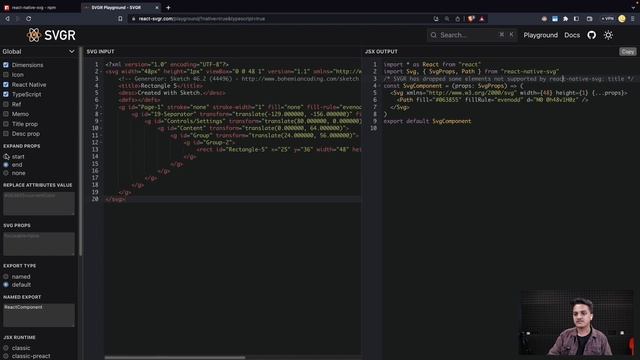Copy the JSX output with Copy button
This screenshot has height=360, width=640.
(x=627, y=51)
